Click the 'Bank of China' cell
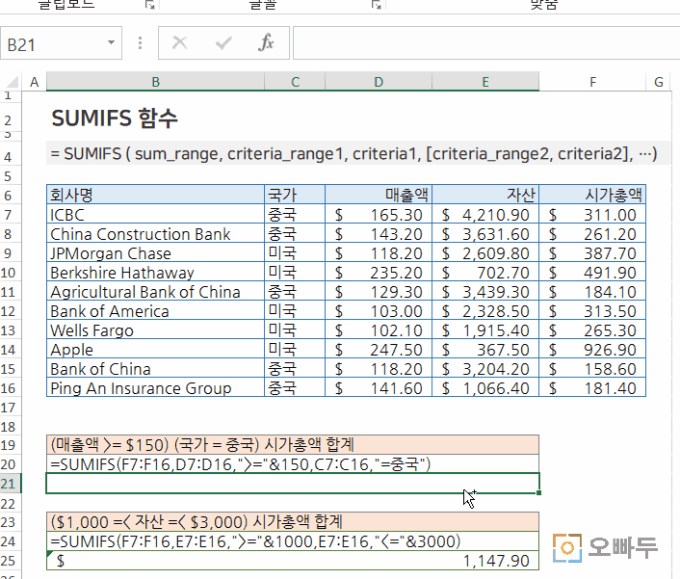The height and width of the screenshot is (579, 680). pos(155,369)
